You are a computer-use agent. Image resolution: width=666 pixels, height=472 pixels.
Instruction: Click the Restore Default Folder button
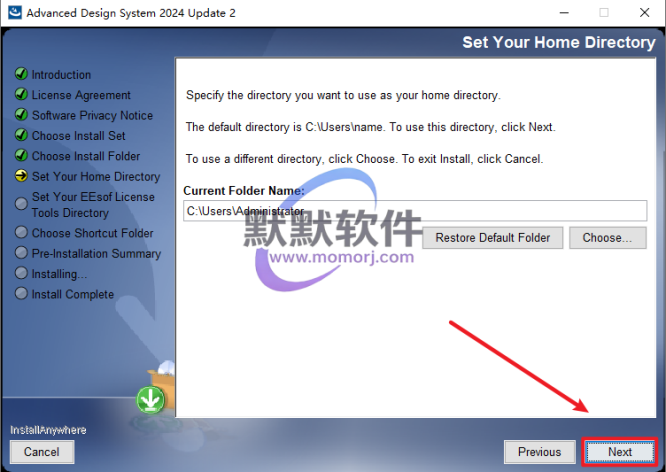click(x=493, y=237)
